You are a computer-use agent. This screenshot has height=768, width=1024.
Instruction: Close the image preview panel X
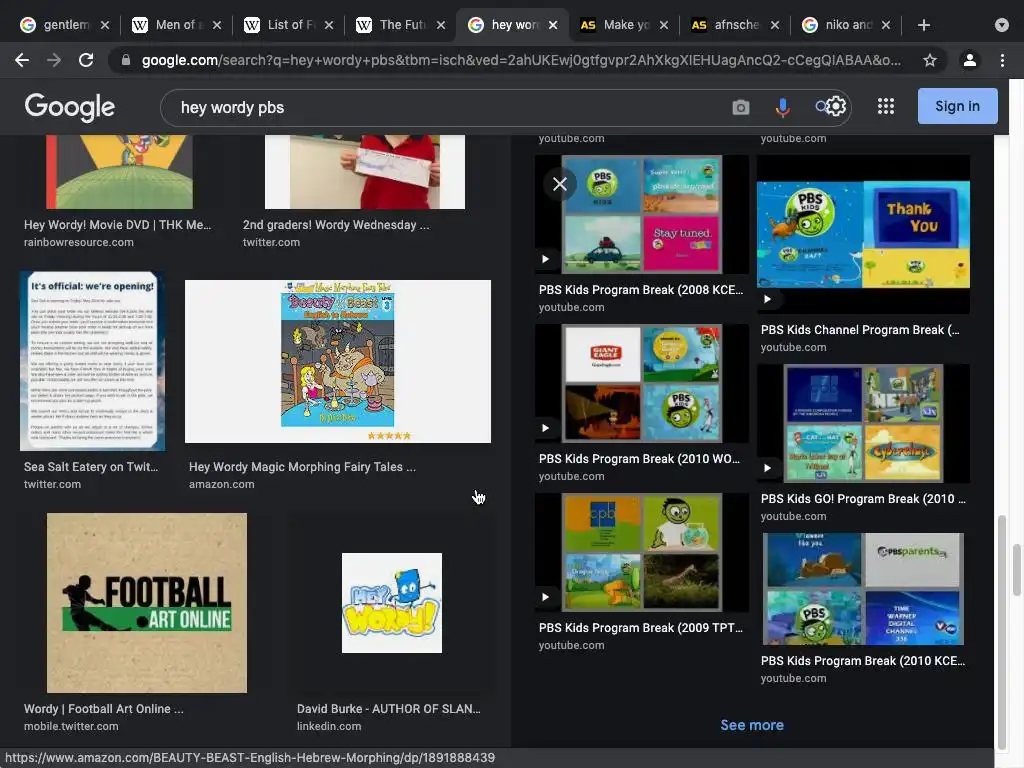coord(560,184)
